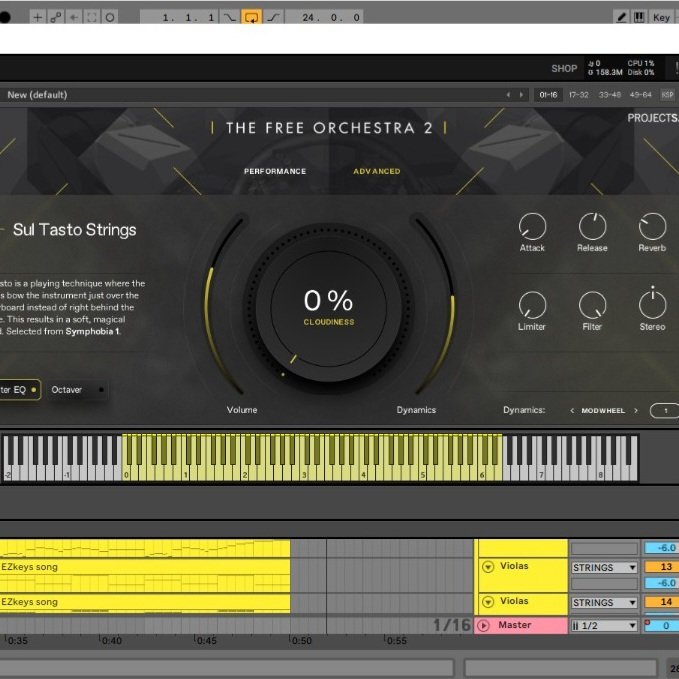Screen dimensions: 679x679
Task: Click the large Cloudiness dial
Action: (x=329, y=309)
